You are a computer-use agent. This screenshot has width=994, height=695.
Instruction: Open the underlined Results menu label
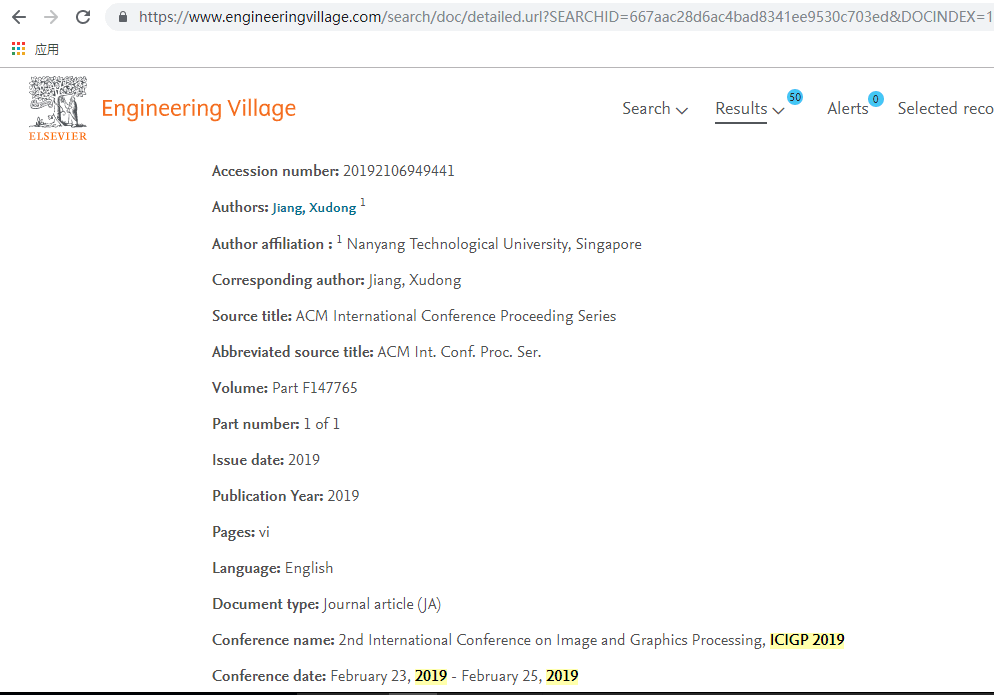tap(741, 108)
